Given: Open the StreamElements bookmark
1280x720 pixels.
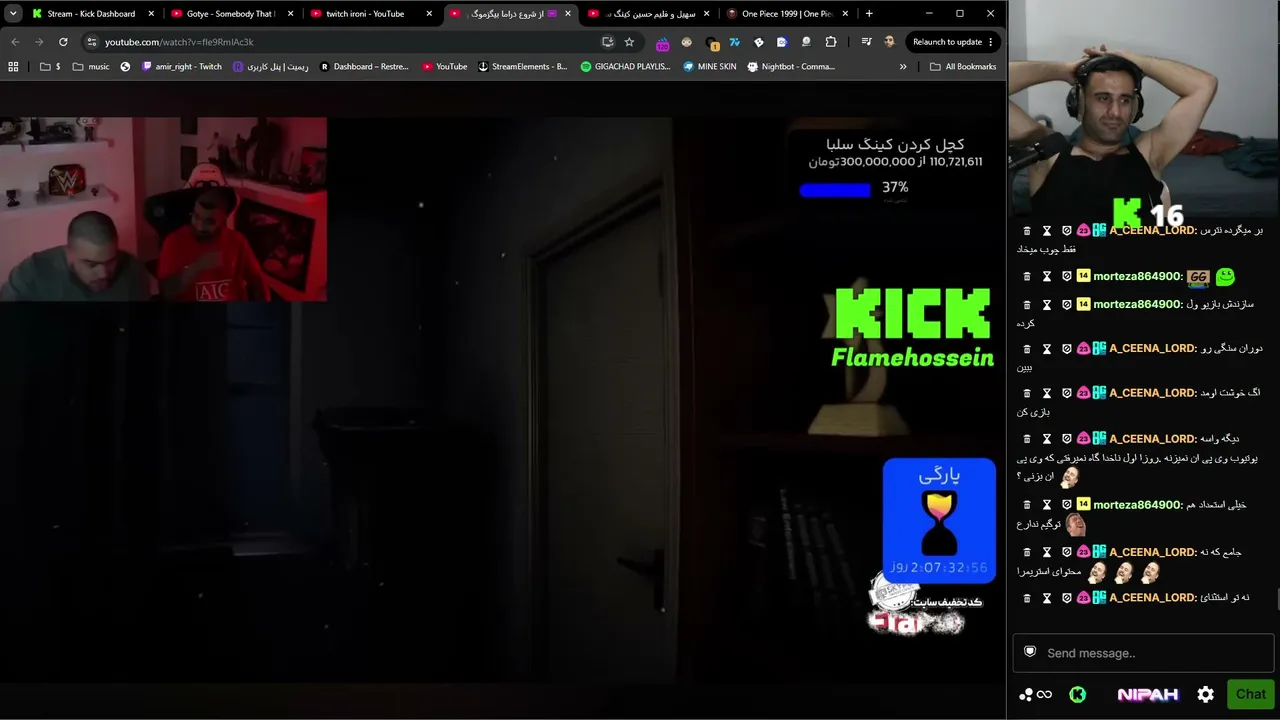Looking at the screenshot, I should tap(522, 67).
